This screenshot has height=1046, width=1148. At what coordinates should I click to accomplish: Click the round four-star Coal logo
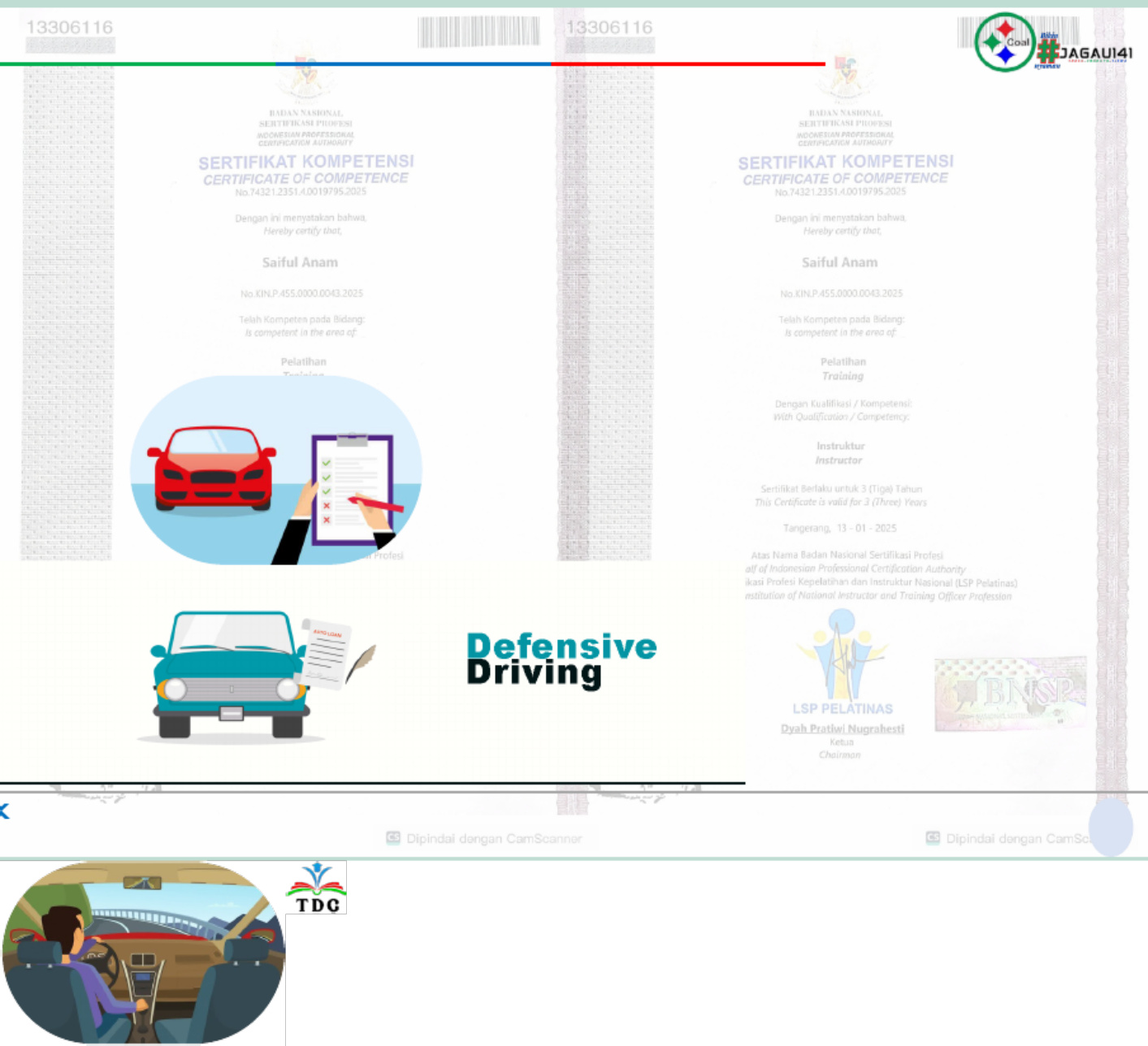coord(1005,42)
